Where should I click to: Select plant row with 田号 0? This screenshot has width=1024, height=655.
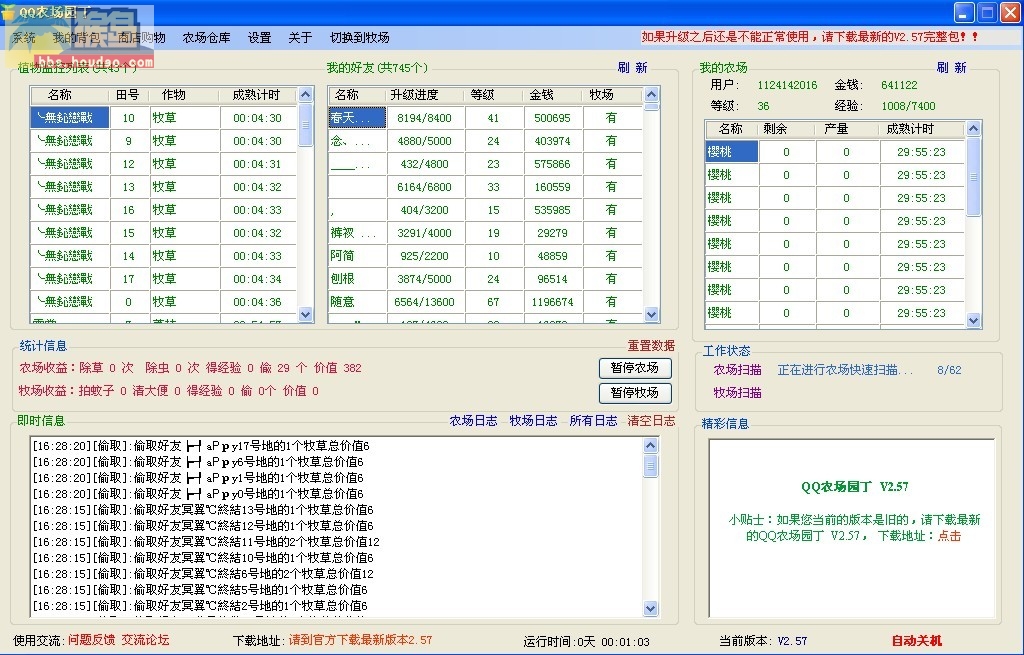pos(164,302)
